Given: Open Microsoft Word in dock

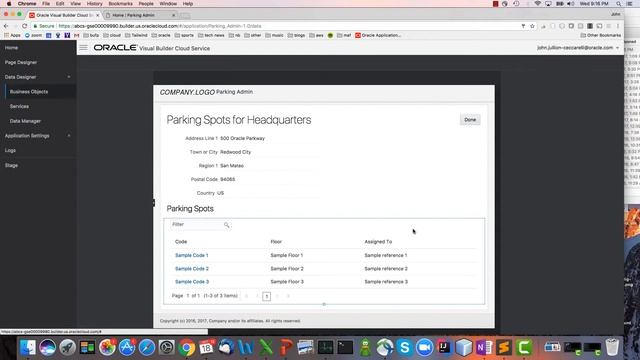Looking at the screenshot, I should (246, 347).
